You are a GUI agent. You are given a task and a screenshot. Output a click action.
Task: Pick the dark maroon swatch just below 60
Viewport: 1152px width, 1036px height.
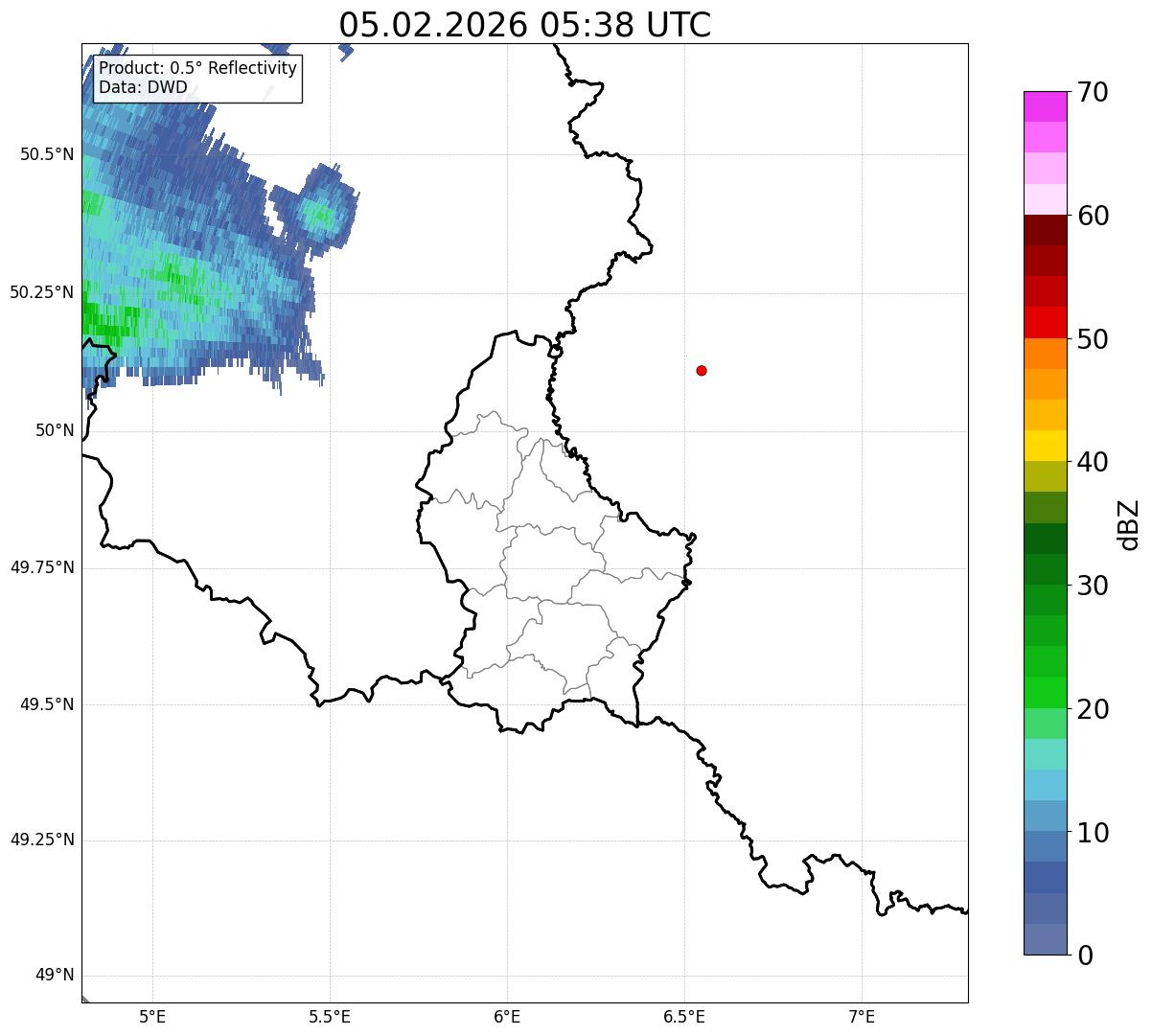click(x=1045, y=230)
